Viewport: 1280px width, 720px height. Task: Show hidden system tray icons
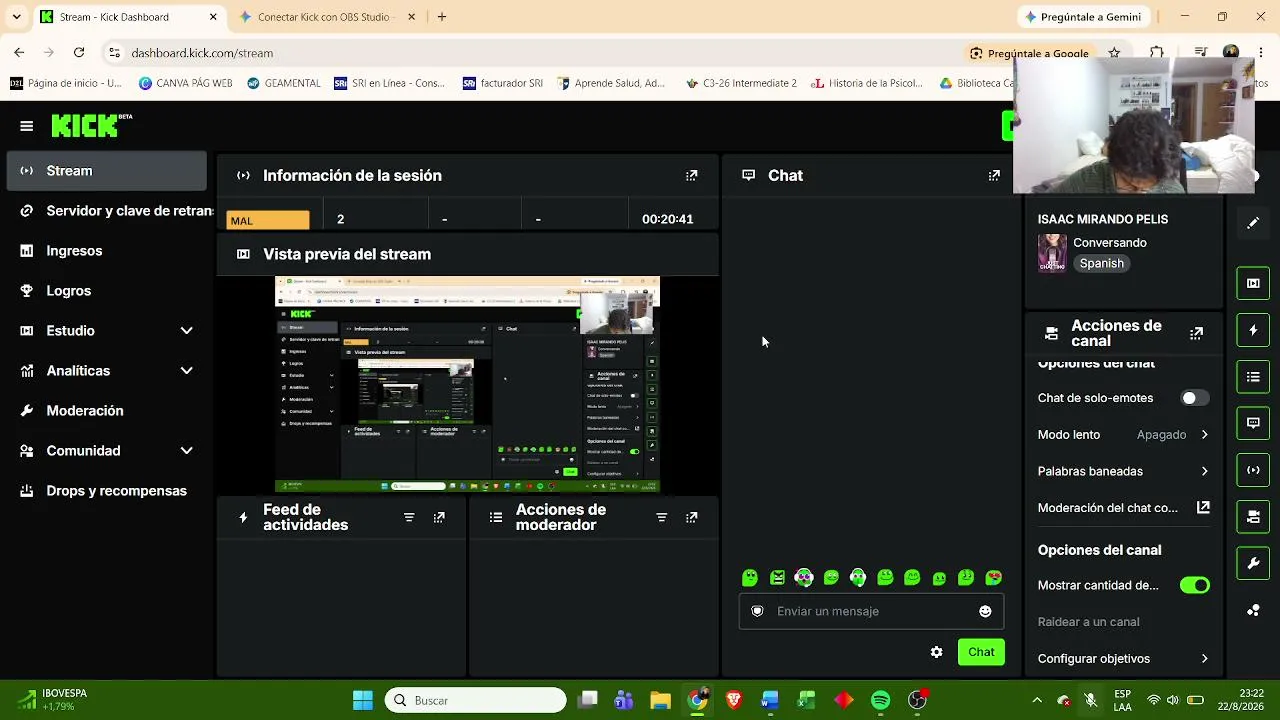point(1036,700)
